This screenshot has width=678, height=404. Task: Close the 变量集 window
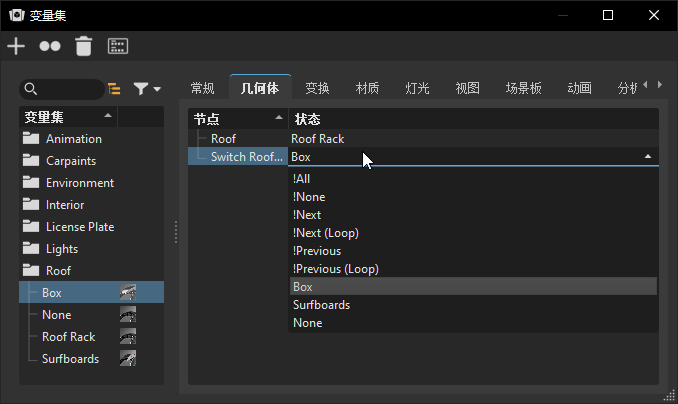[x=654, y=16]
